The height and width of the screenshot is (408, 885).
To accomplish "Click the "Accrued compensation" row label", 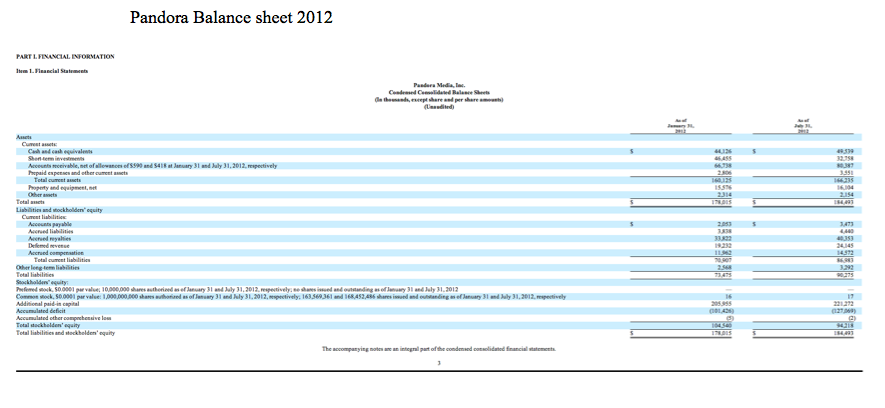I will click(x=56, y=253).
